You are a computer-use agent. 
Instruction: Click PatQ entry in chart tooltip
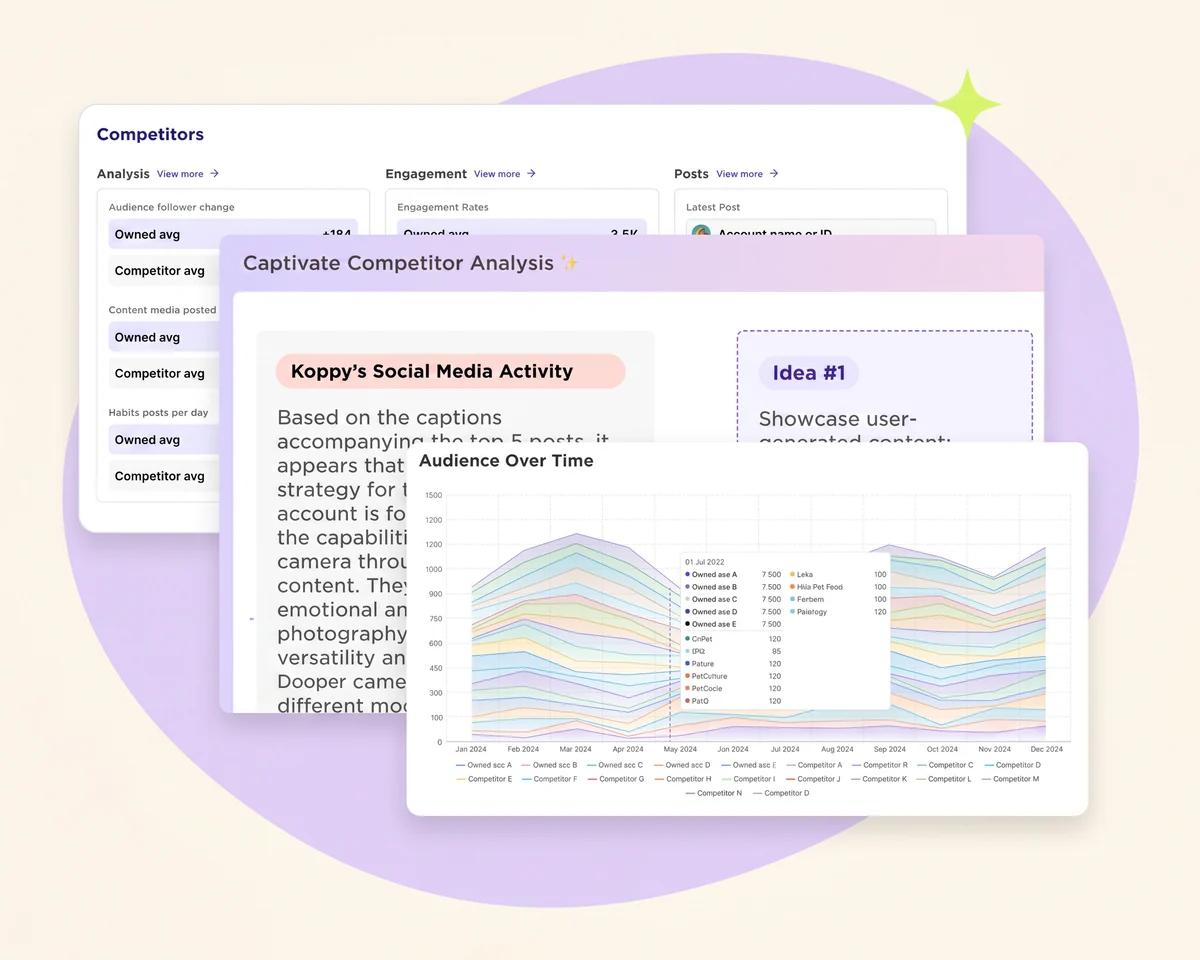coord(733,701)
